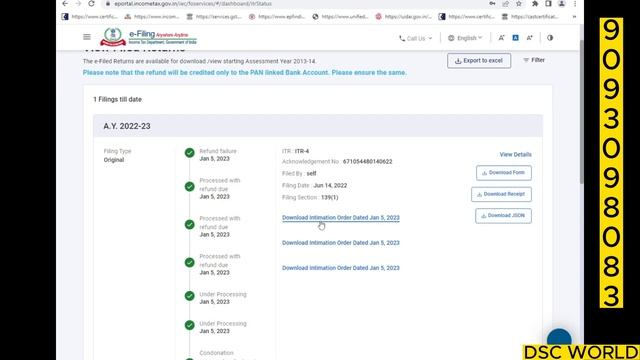This screenshot has height=360, width=640.
Task: Open the Filter option
Action: [534, 60]
